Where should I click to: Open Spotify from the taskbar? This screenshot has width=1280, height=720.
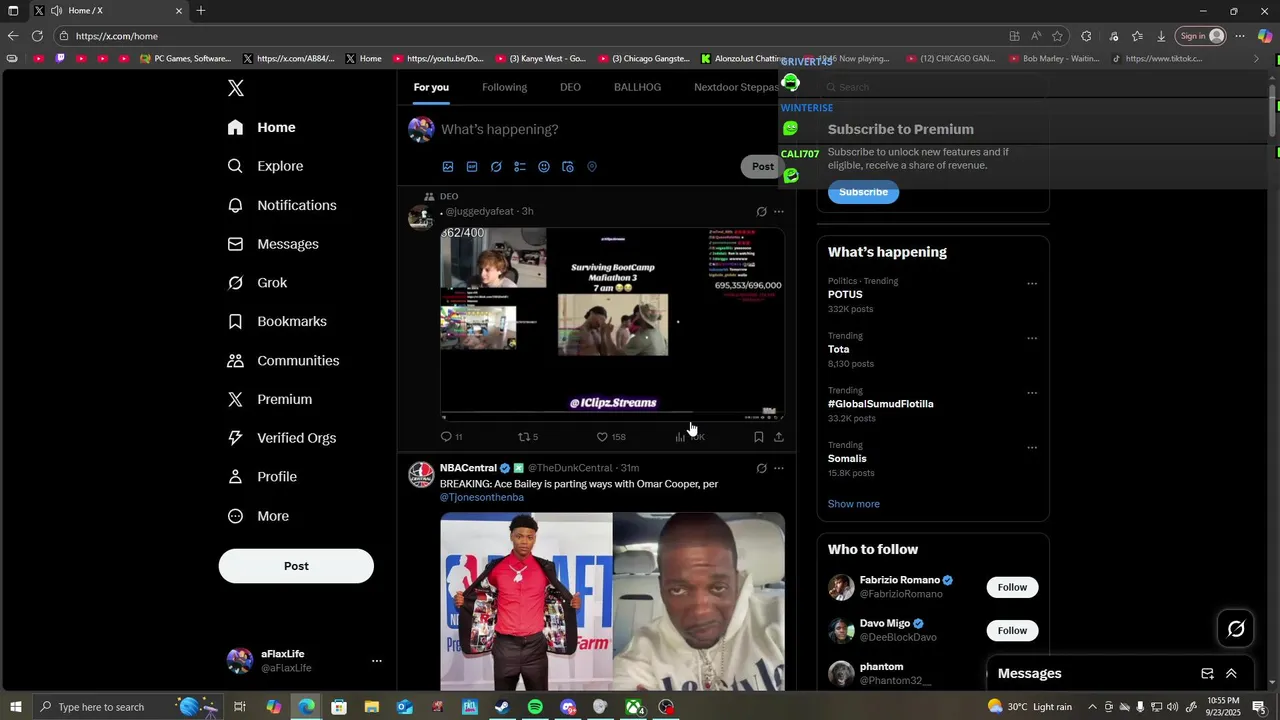(x=535, y=707)
